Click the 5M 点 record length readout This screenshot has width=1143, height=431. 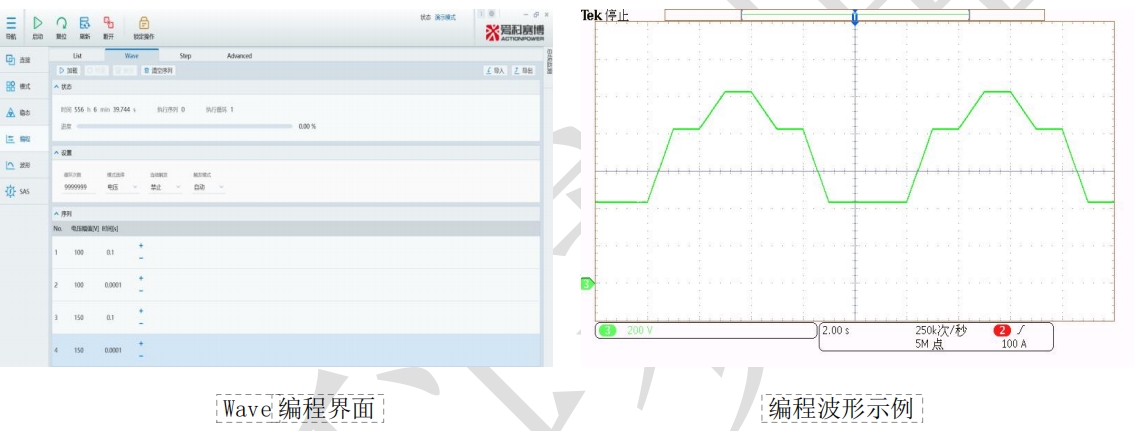929,344
